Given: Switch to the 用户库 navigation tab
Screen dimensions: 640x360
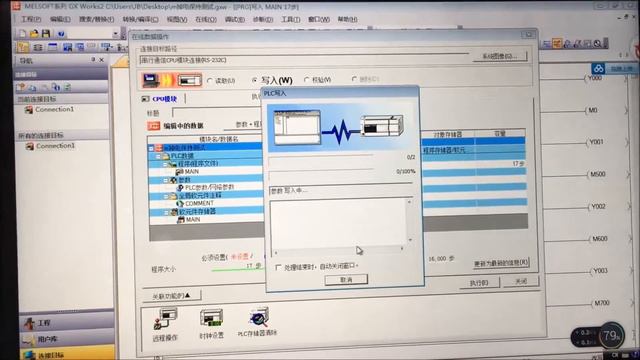Looking at the screenshot, I should pos(66,339).
